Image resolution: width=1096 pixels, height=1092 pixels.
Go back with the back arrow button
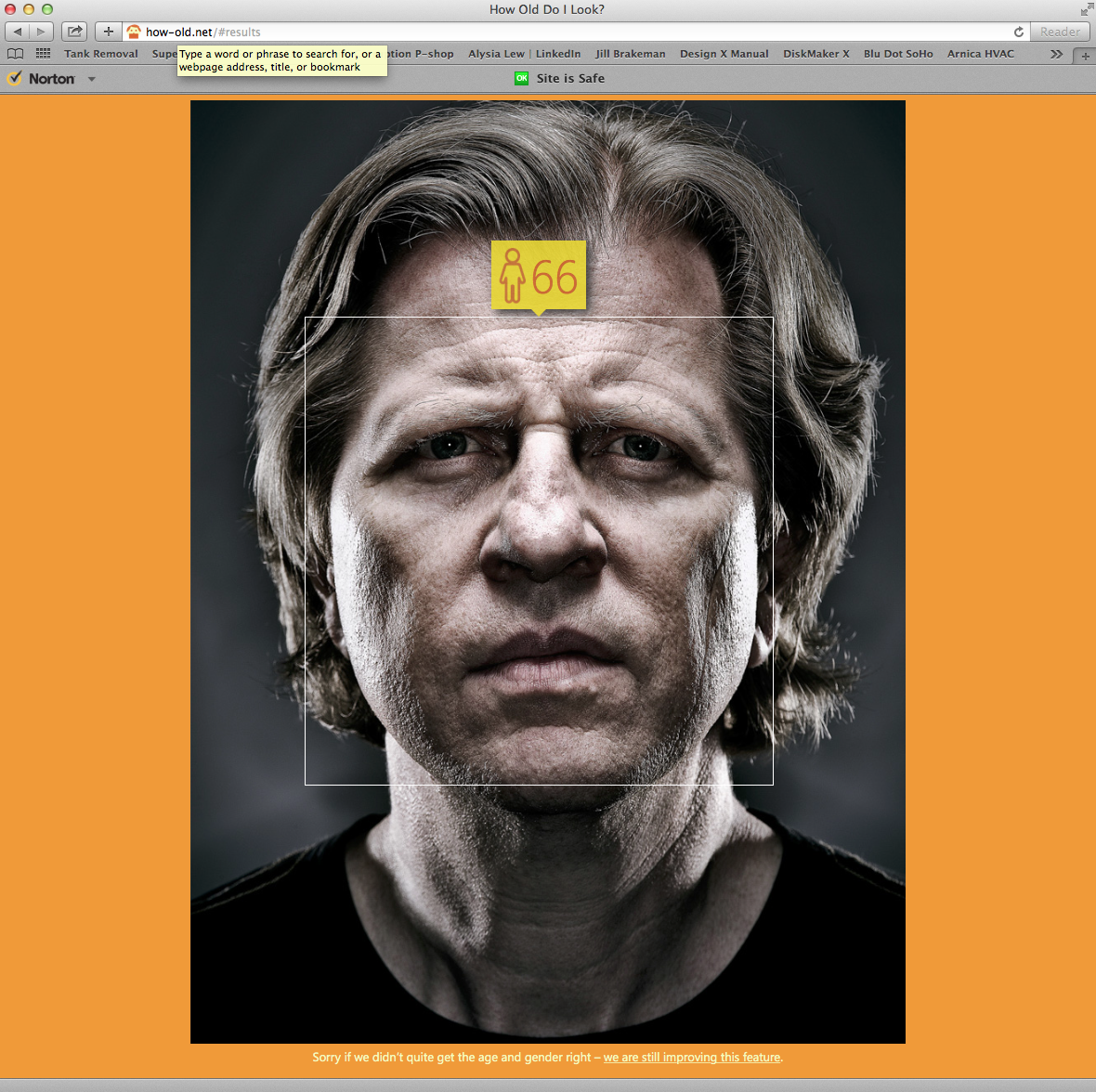(x=17, y=32)
